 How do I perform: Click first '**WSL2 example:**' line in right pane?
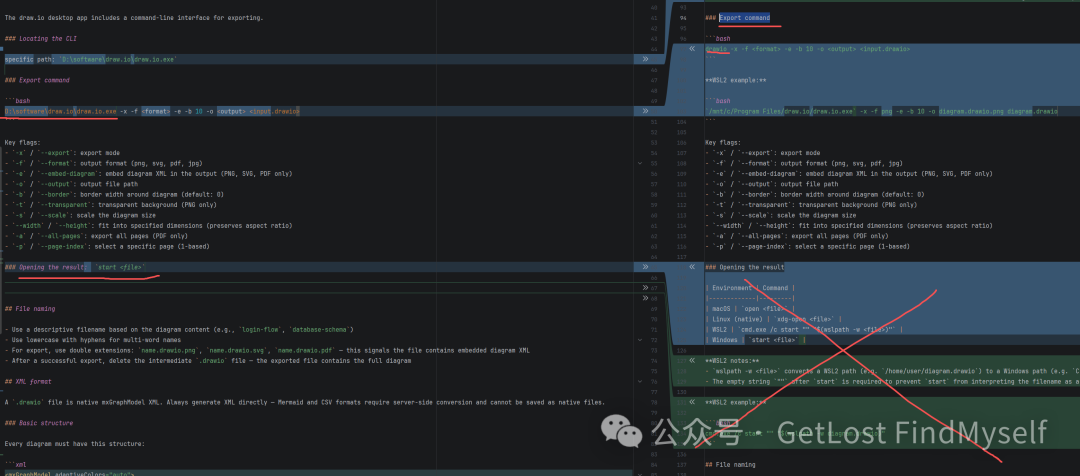pyautogui.click(x=736, y=80)
